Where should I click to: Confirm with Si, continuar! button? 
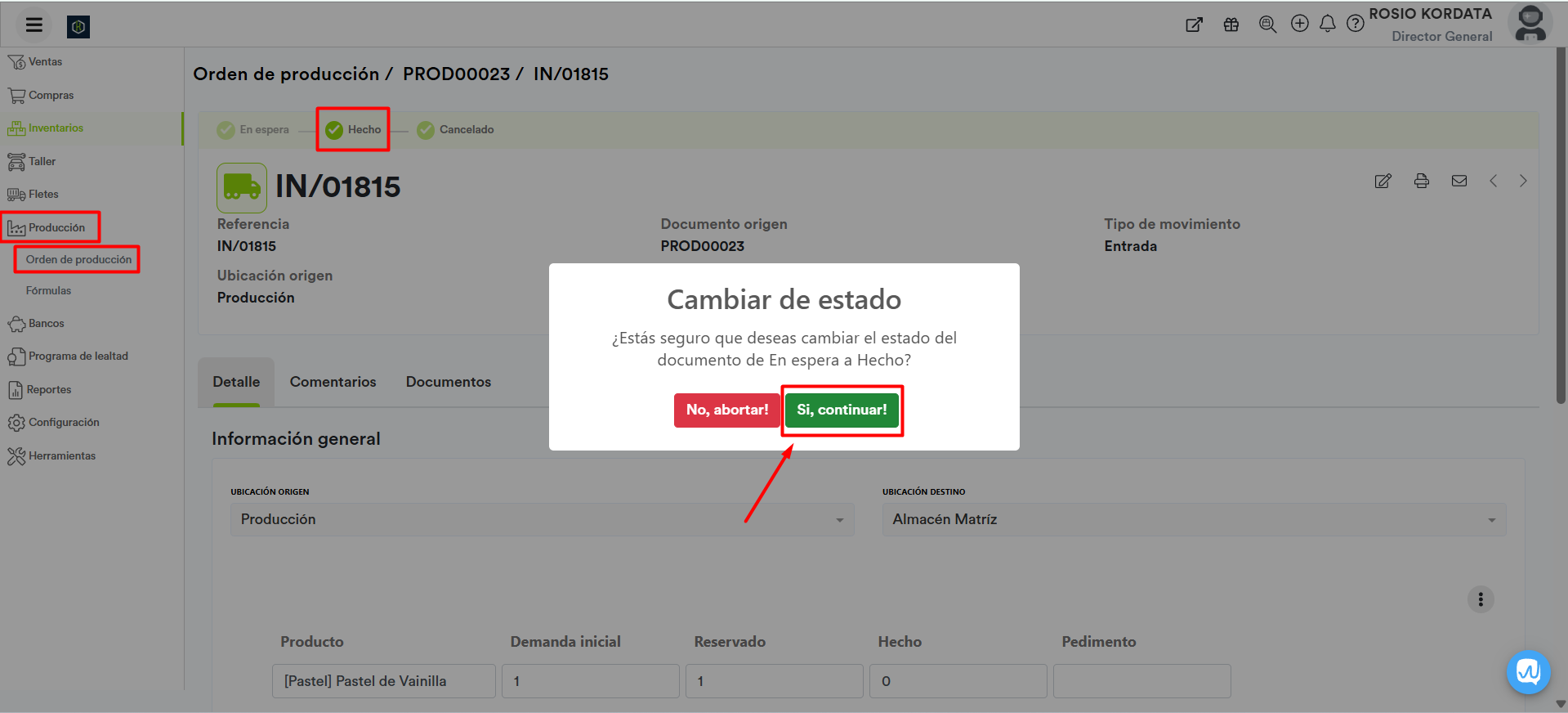(x=842, y=410)
